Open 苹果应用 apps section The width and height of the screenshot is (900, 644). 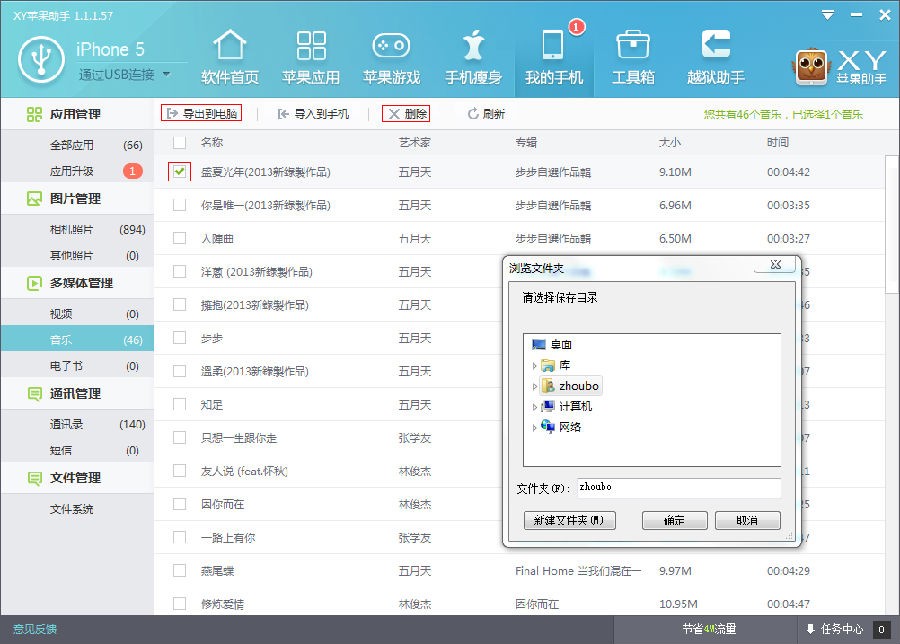pyautogui.click(x=311, y=56)
